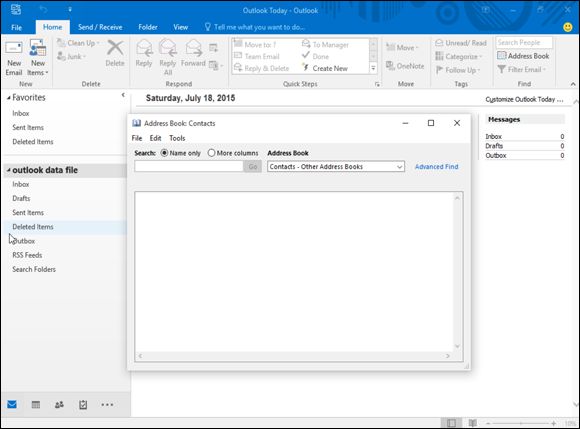Click the Forward icon

(193, 54)
